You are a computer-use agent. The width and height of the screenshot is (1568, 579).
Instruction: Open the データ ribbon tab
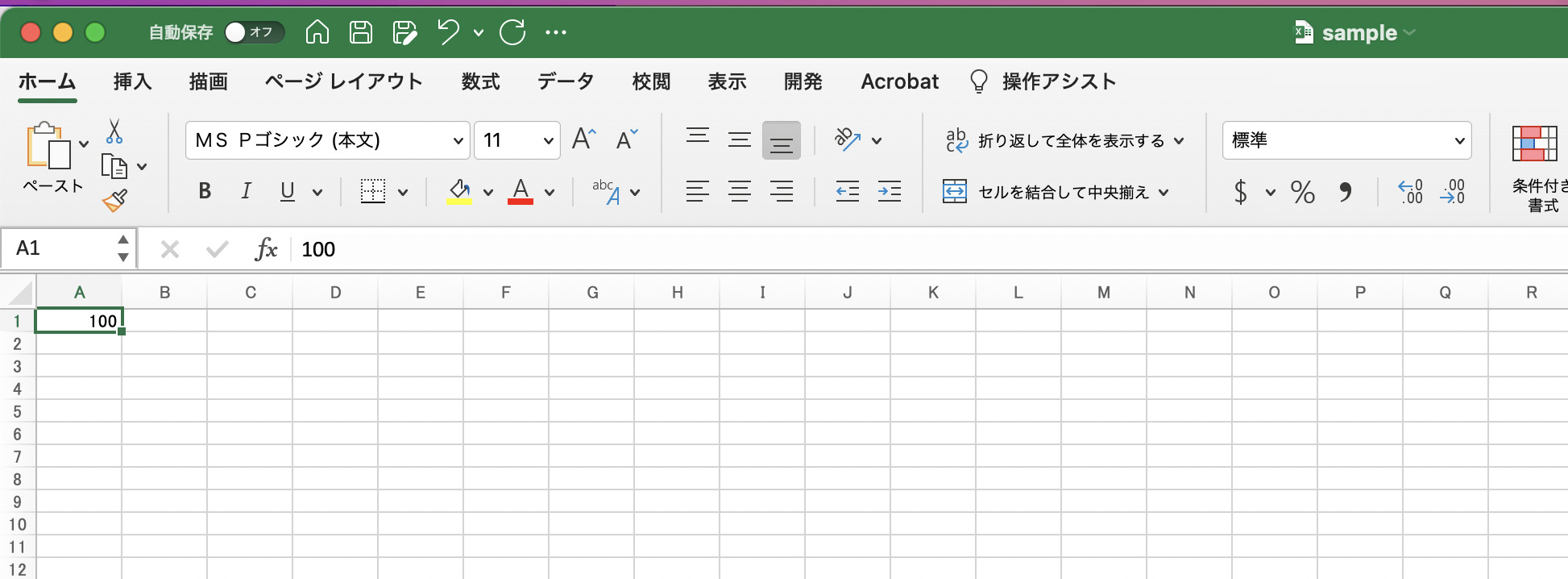click(x=565, y=81)
